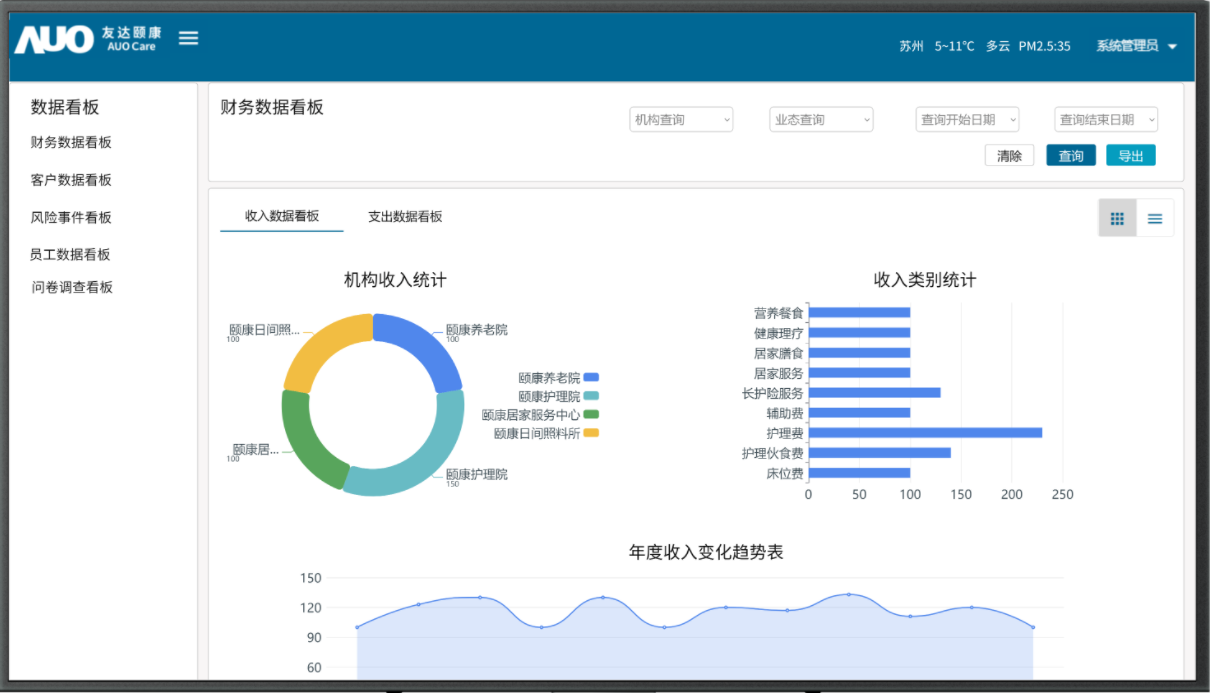Click the 查询 button
The height and width of the screenshot is (693, 1210).
pyautogui.click(x=1071, y=156)
